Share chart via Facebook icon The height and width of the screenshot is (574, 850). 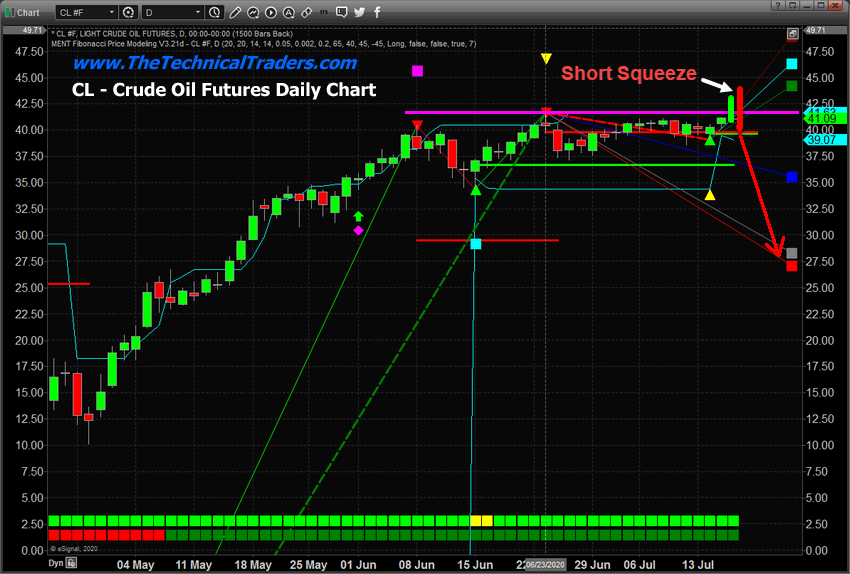tap(377, 12)
